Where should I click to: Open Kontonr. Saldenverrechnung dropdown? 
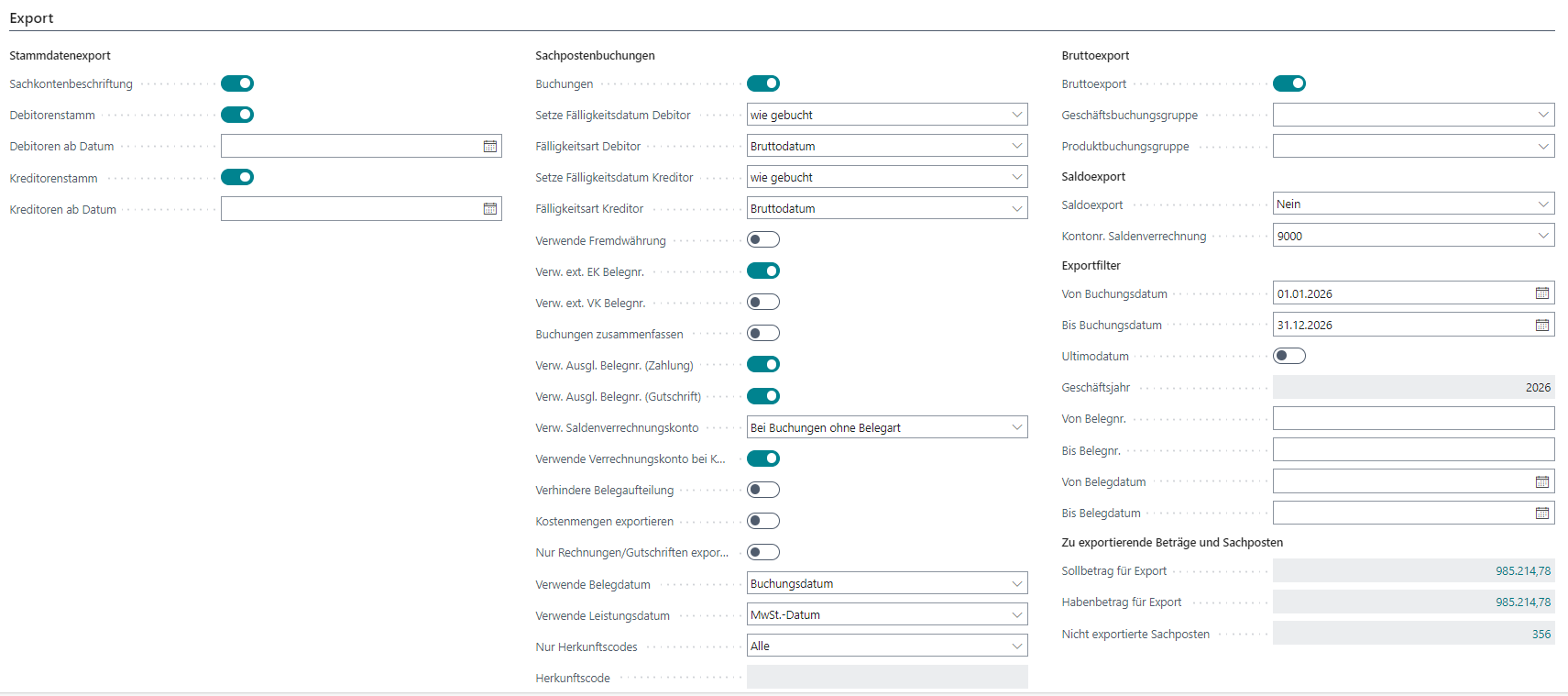point(1543,236)
